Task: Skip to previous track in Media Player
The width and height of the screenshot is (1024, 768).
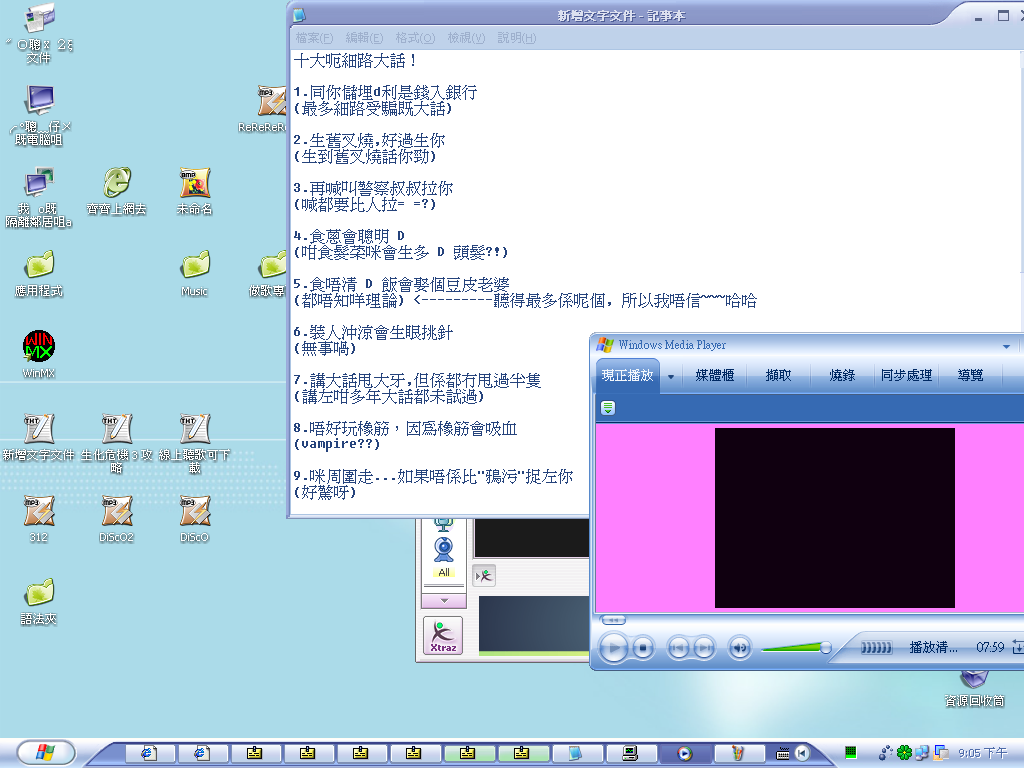Action: (x=678, y=648)
